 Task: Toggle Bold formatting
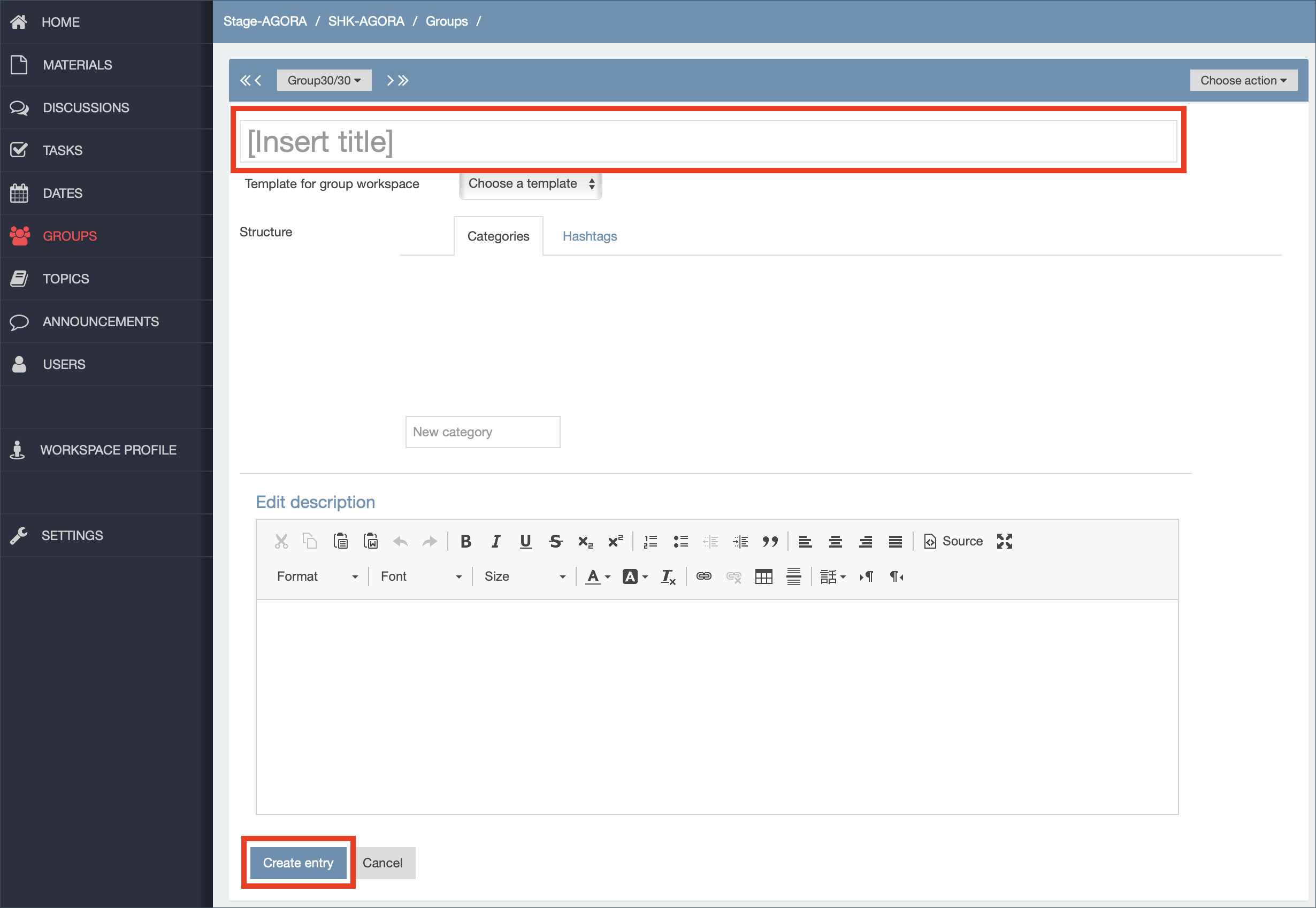(465, 541)
